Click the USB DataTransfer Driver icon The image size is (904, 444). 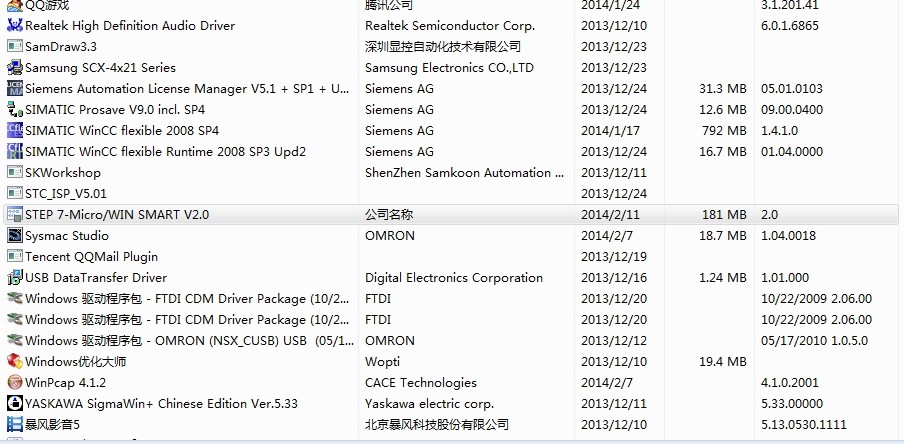14,277
